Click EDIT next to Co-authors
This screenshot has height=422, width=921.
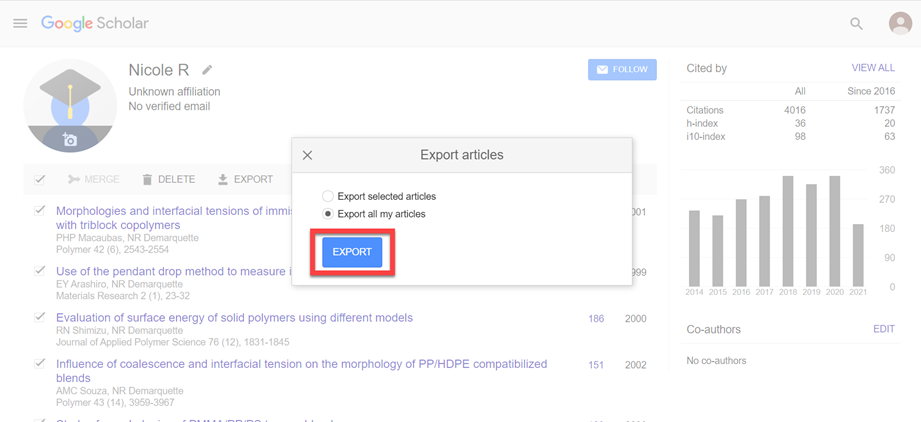883,329
